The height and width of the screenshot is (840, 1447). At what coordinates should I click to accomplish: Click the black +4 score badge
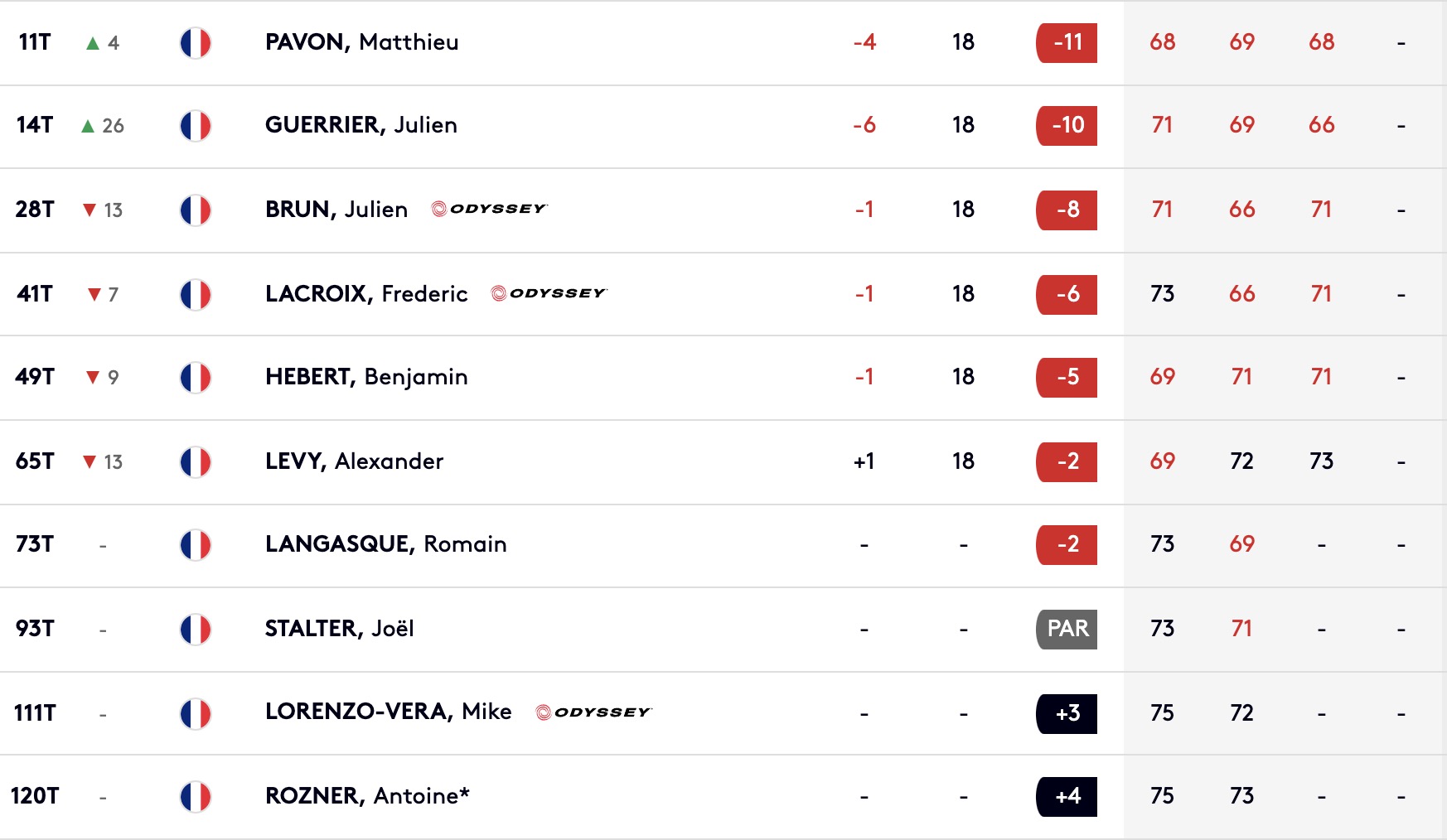pyautogui.click(x=1067, y=797)
